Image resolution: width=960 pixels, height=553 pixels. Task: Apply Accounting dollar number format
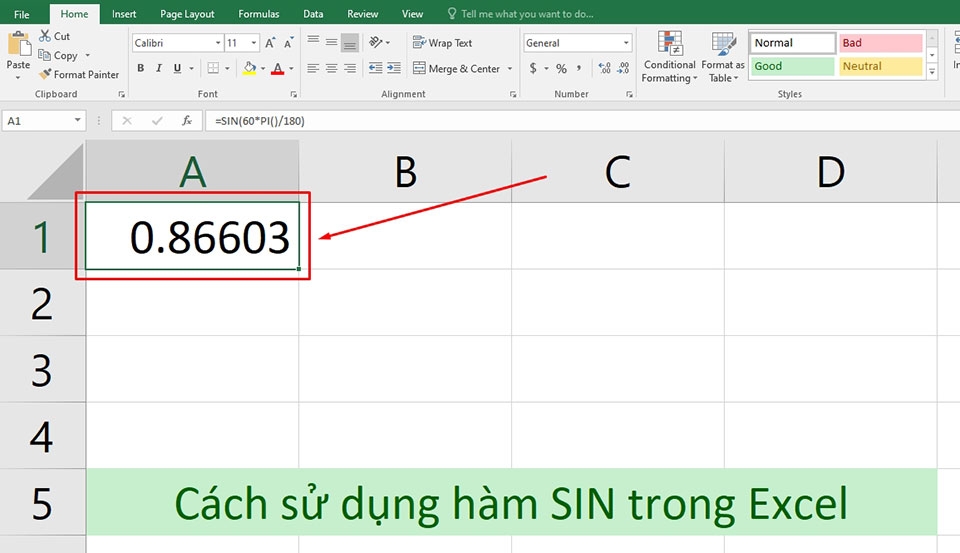[533, 68]
